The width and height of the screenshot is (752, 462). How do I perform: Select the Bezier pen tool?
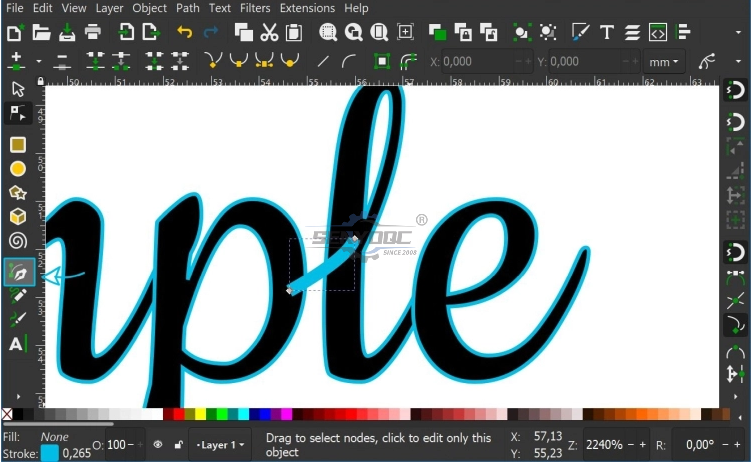pyautogui.click(x=19, y=272)
